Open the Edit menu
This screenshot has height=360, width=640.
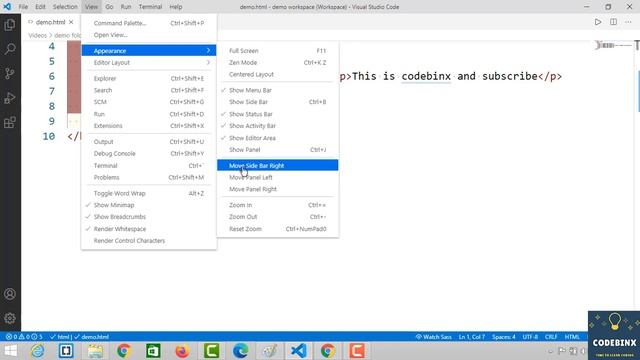[40, 7]
